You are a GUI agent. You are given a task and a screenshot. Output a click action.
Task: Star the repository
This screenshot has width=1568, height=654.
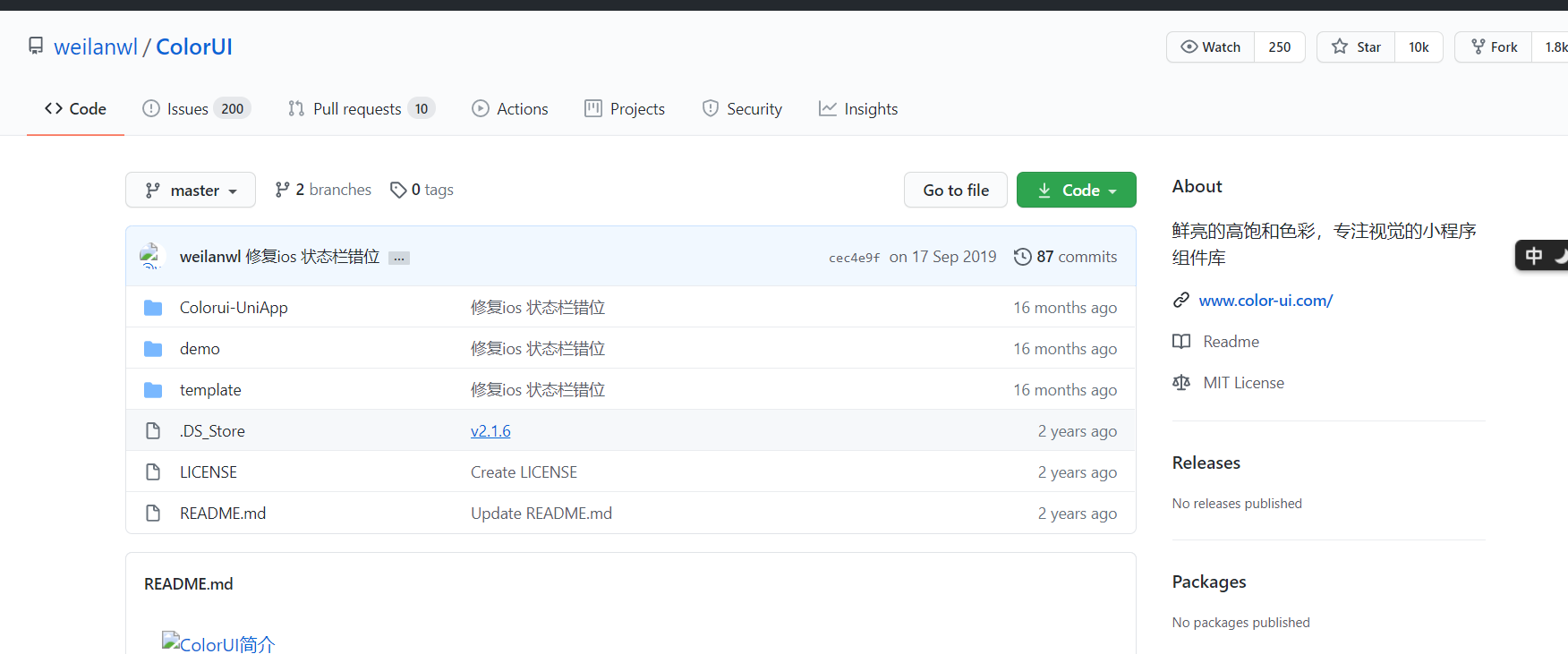click(1356, 47)
